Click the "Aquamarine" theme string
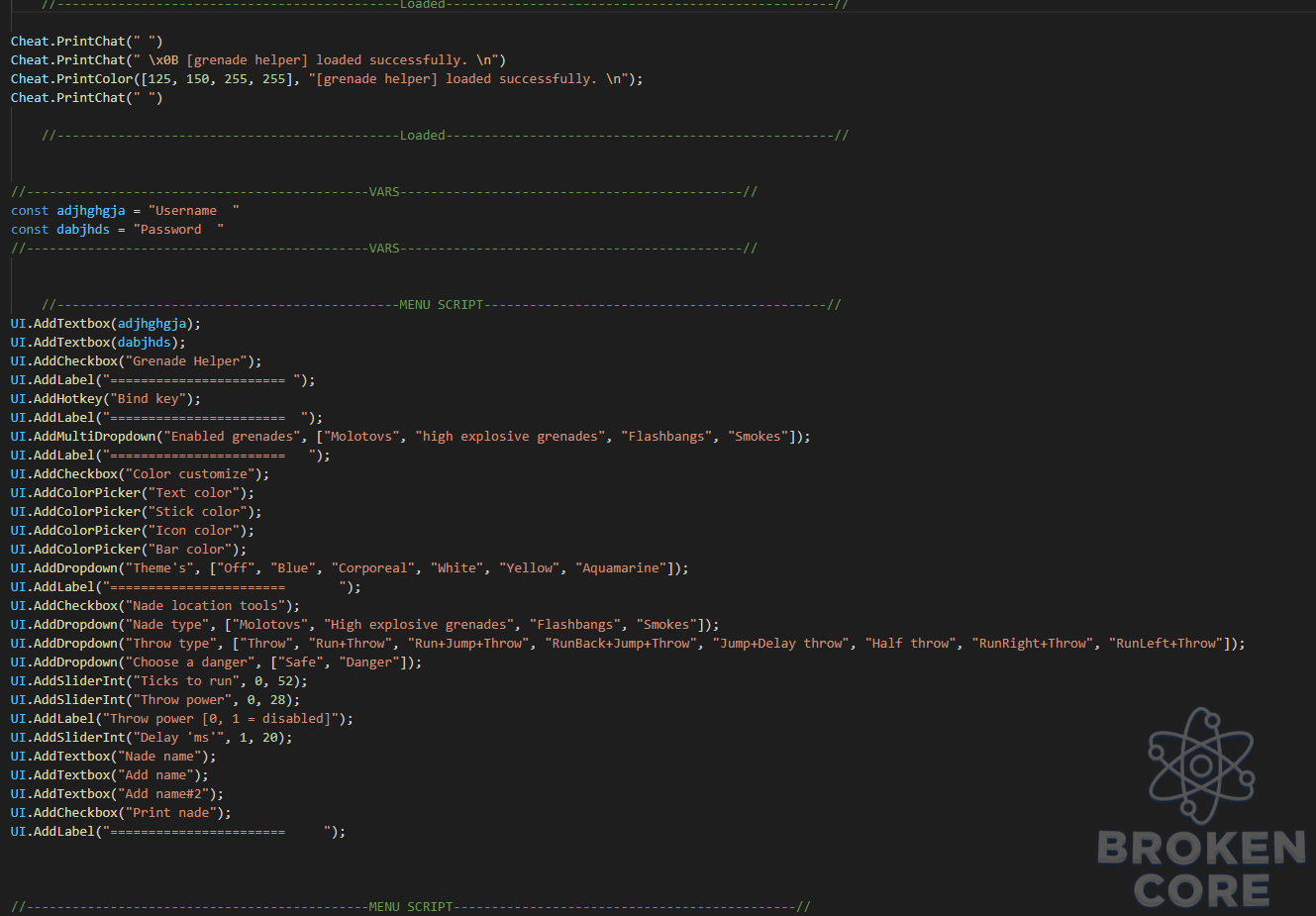Viewport: 1316px width, 916px height. click(621, 567)
